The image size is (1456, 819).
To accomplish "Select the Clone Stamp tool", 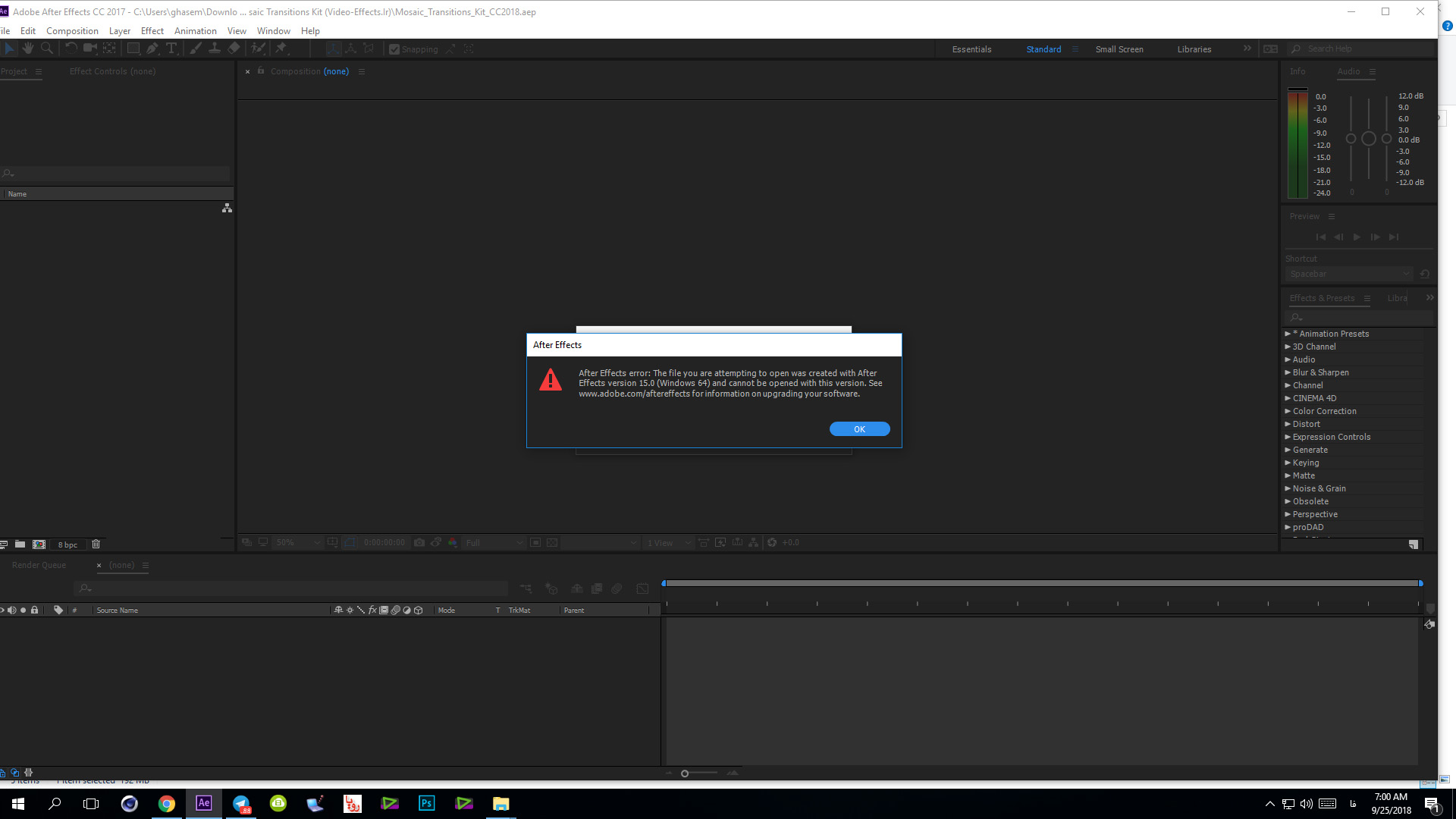I will [215, 49].
